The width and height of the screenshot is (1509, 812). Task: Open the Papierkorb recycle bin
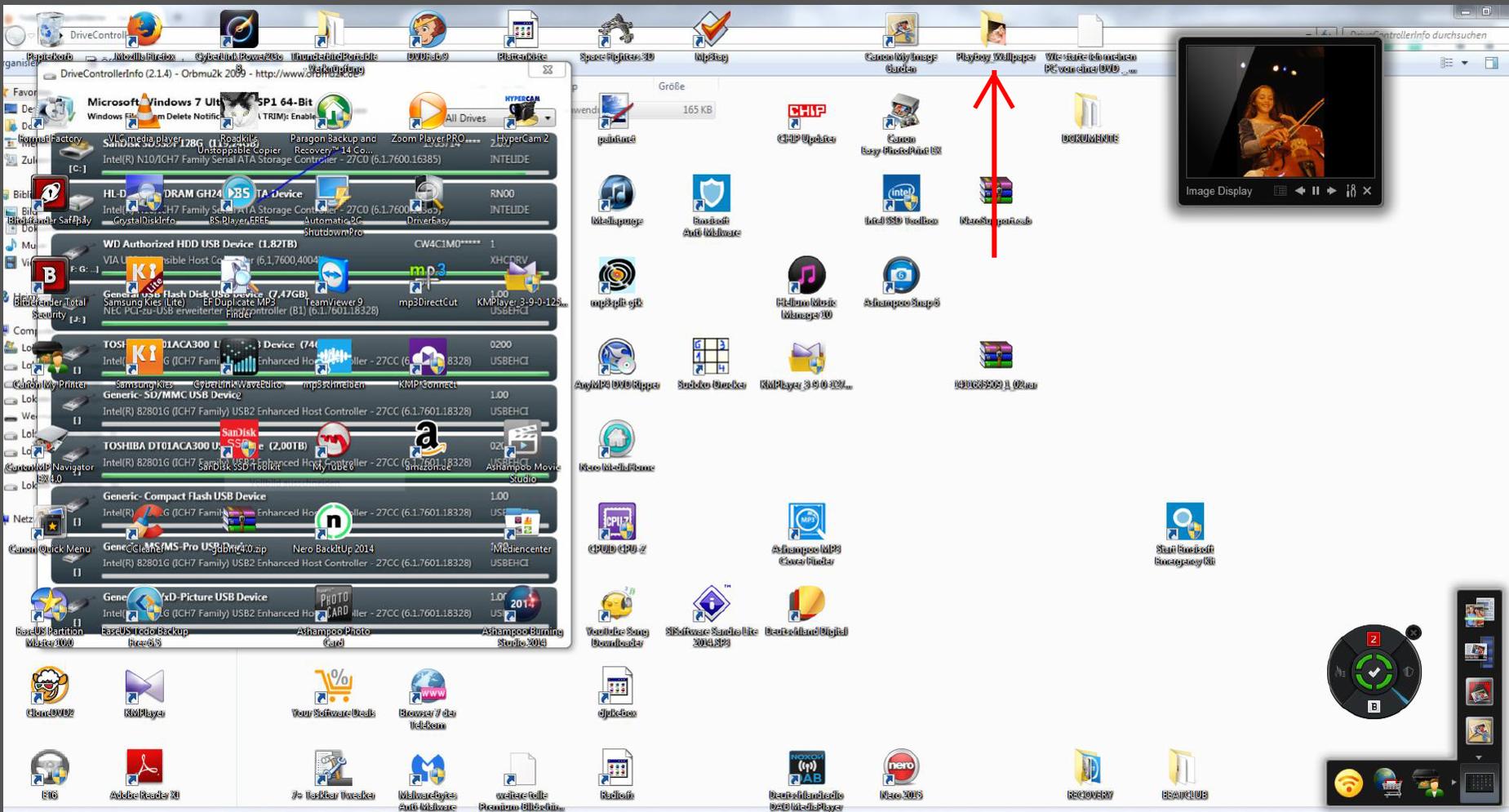49,34
